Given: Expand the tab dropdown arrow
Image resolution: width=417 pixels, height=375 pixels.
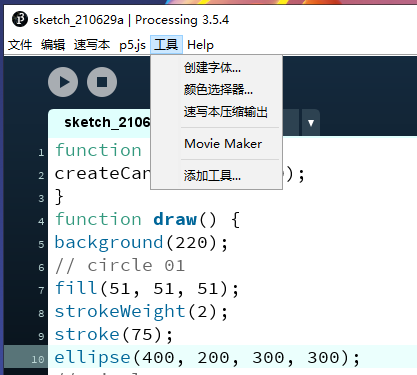Looking at the screenshot, I should pos(311,123).
